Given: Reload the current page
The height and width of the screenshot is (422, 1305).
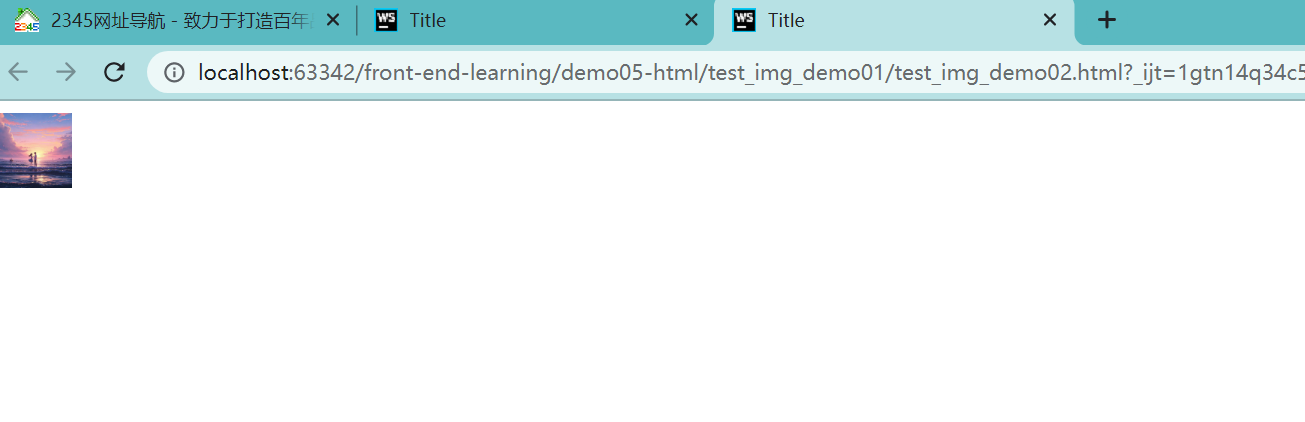Looking at the screenshot, I should point(114,72).
